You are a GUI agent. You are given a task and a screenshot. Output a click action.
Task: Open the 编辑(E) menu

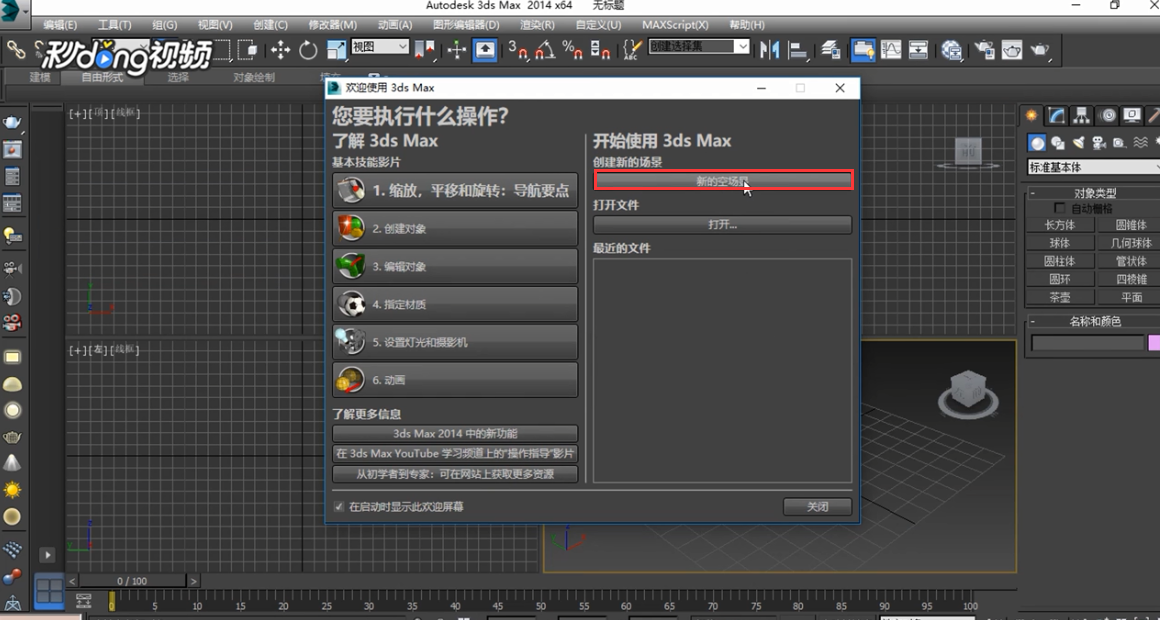[60, 25]
